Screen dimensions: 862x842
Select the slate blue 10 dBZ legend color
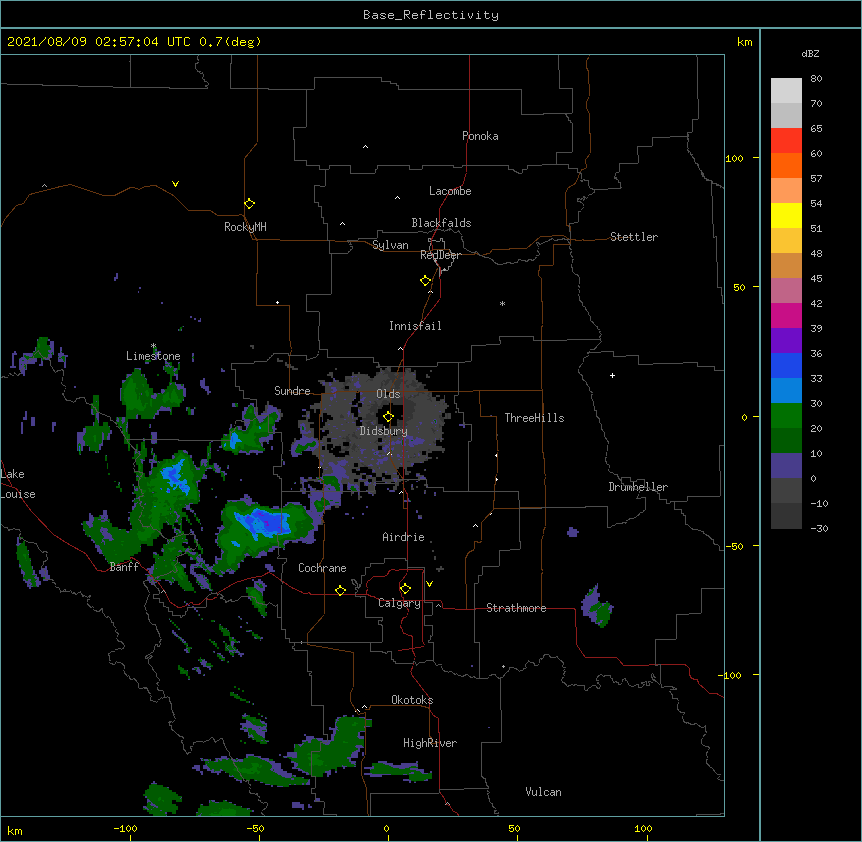tap(786, 466)
